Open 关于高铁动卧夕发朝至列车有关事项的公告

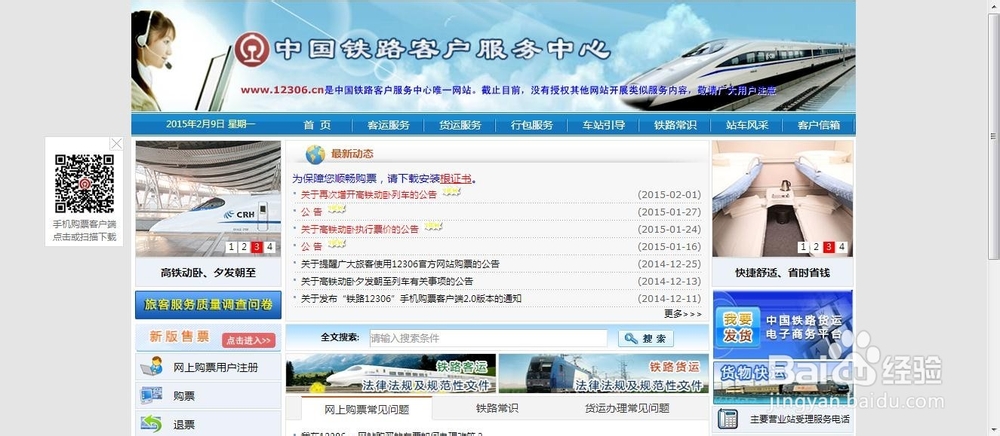click(x=387, y=281)
